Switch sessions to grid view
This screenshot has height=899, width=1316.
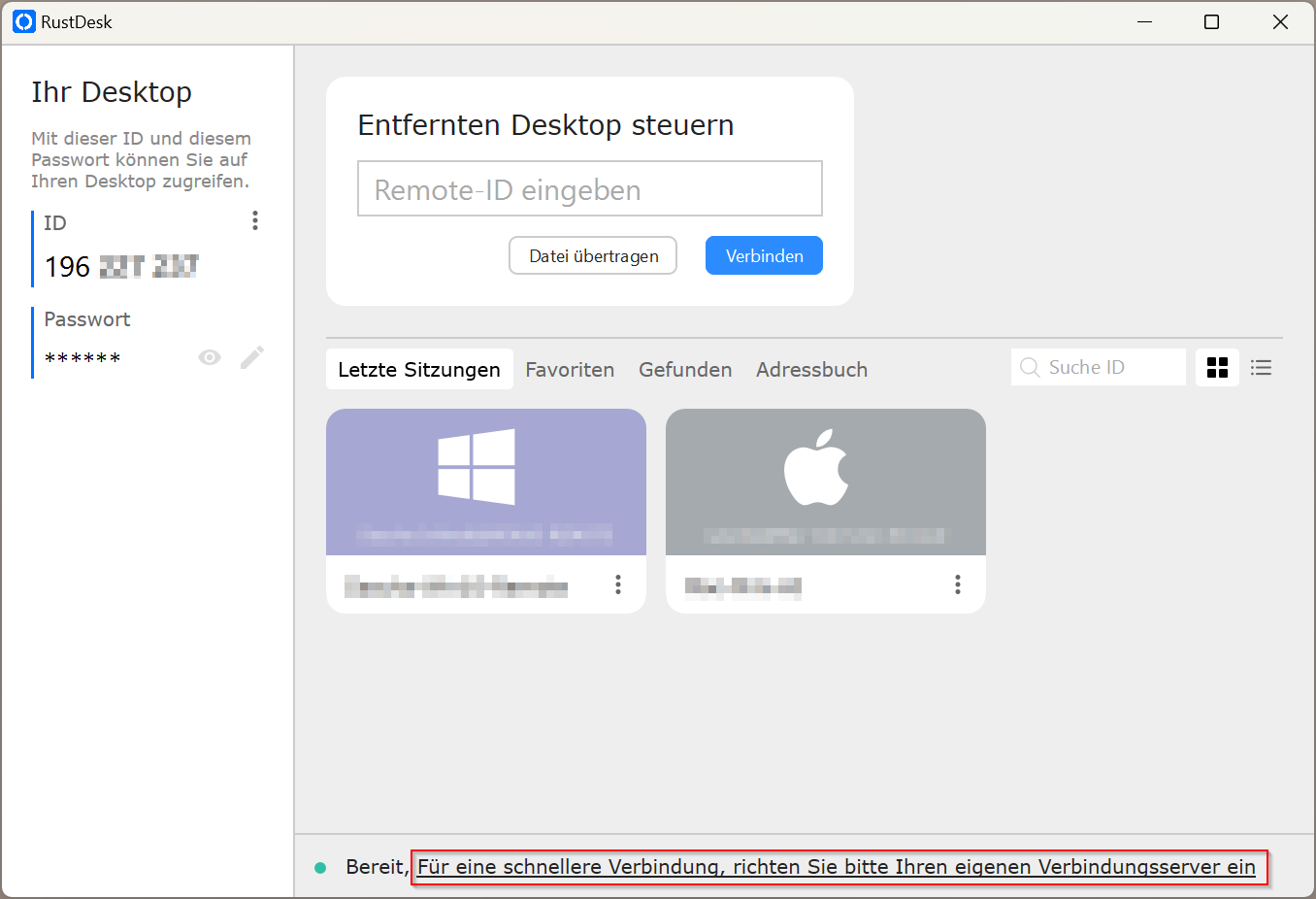click(1217, 367)
